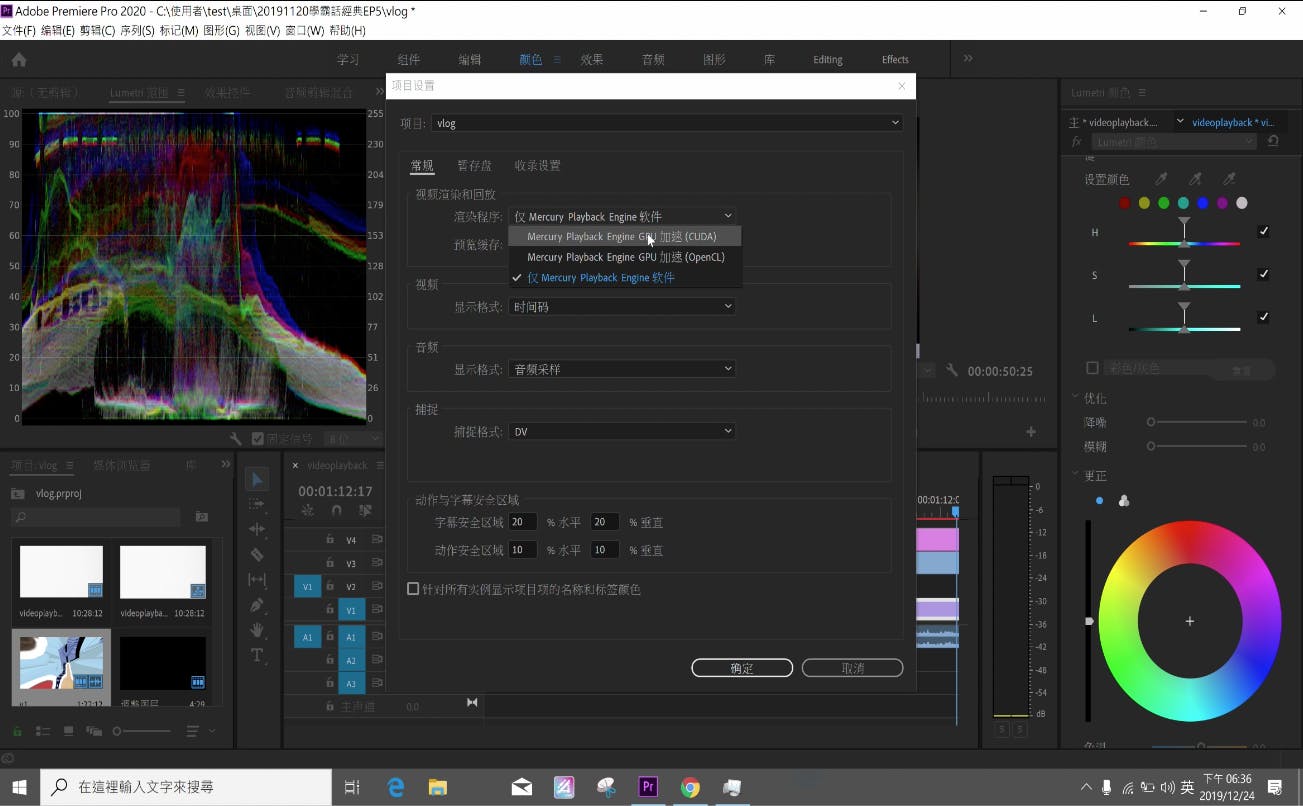
Task: Switch Project panel to icon view
Action: pos(68,732)
